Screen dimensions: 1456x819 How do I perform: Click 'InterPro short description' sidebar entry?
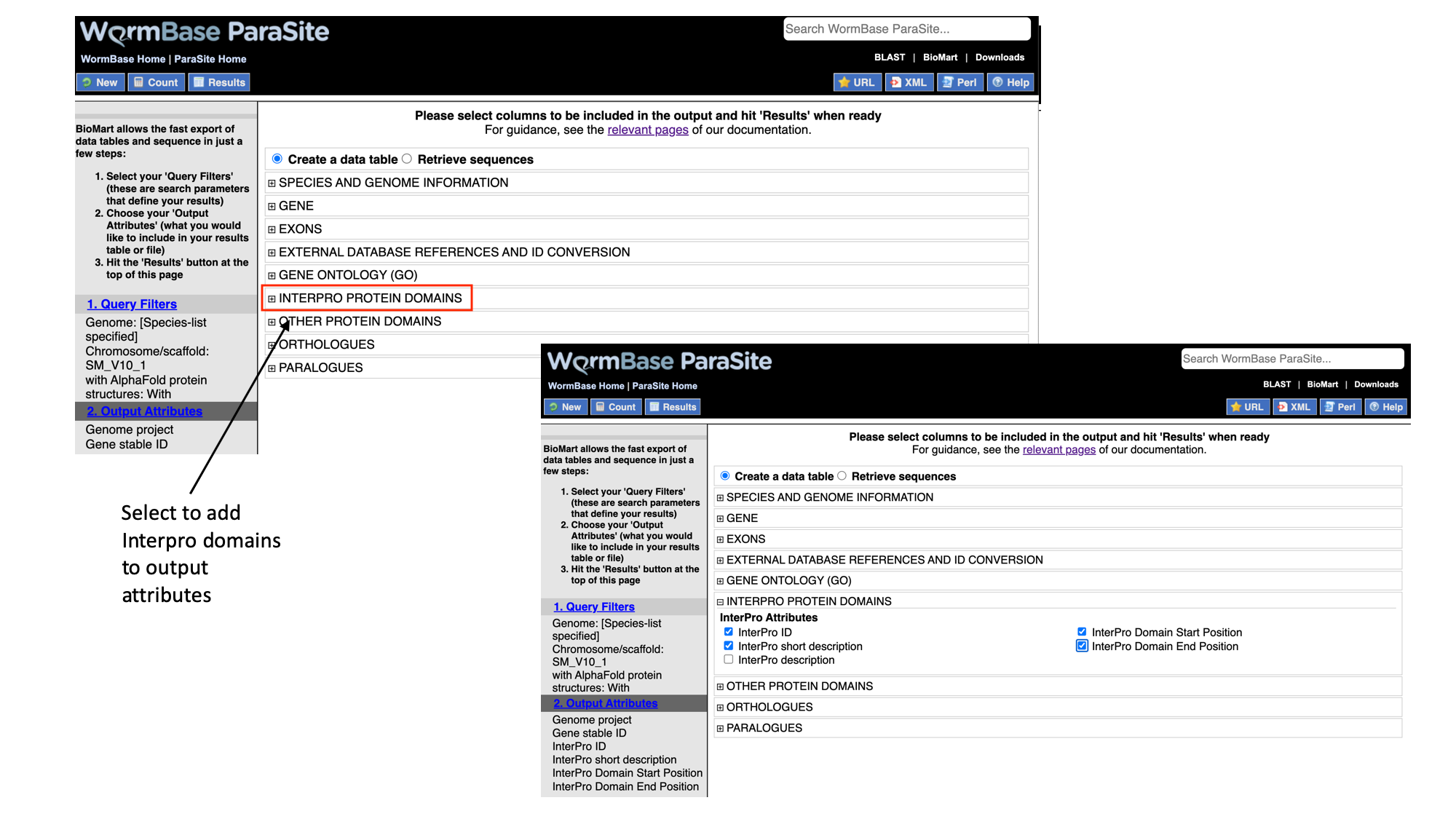pos(614,760)
